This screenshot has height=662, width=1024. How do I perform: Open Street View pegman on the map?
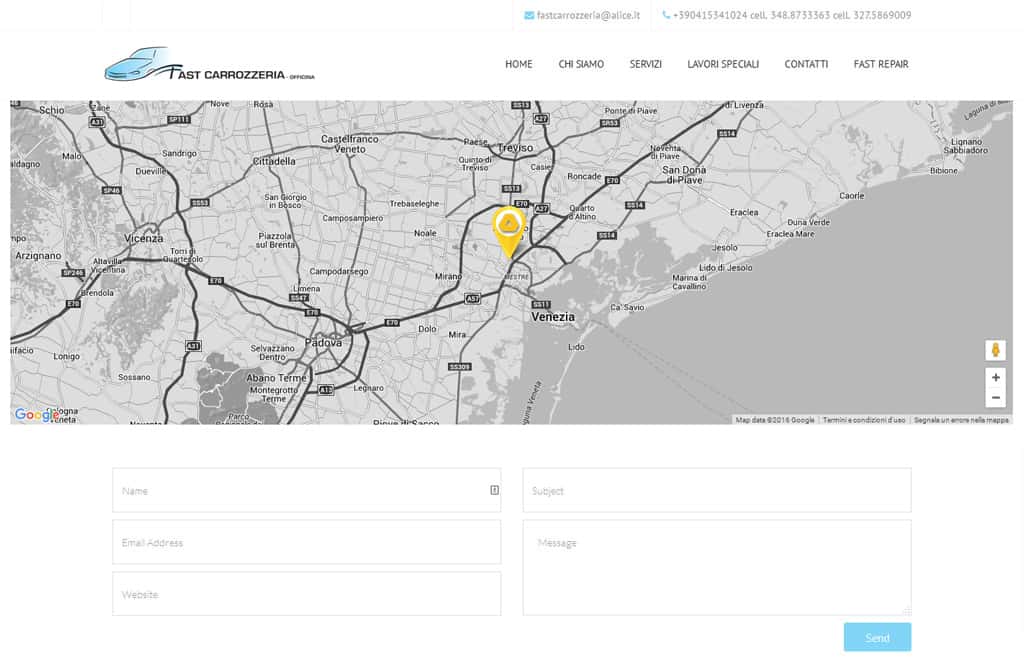coord(995,350)
